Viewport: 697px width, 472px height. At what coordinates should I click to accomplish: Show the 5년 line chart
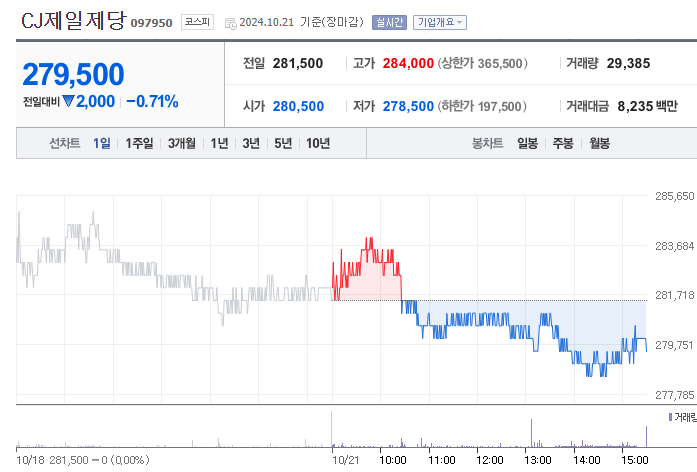tap(283, 143)
